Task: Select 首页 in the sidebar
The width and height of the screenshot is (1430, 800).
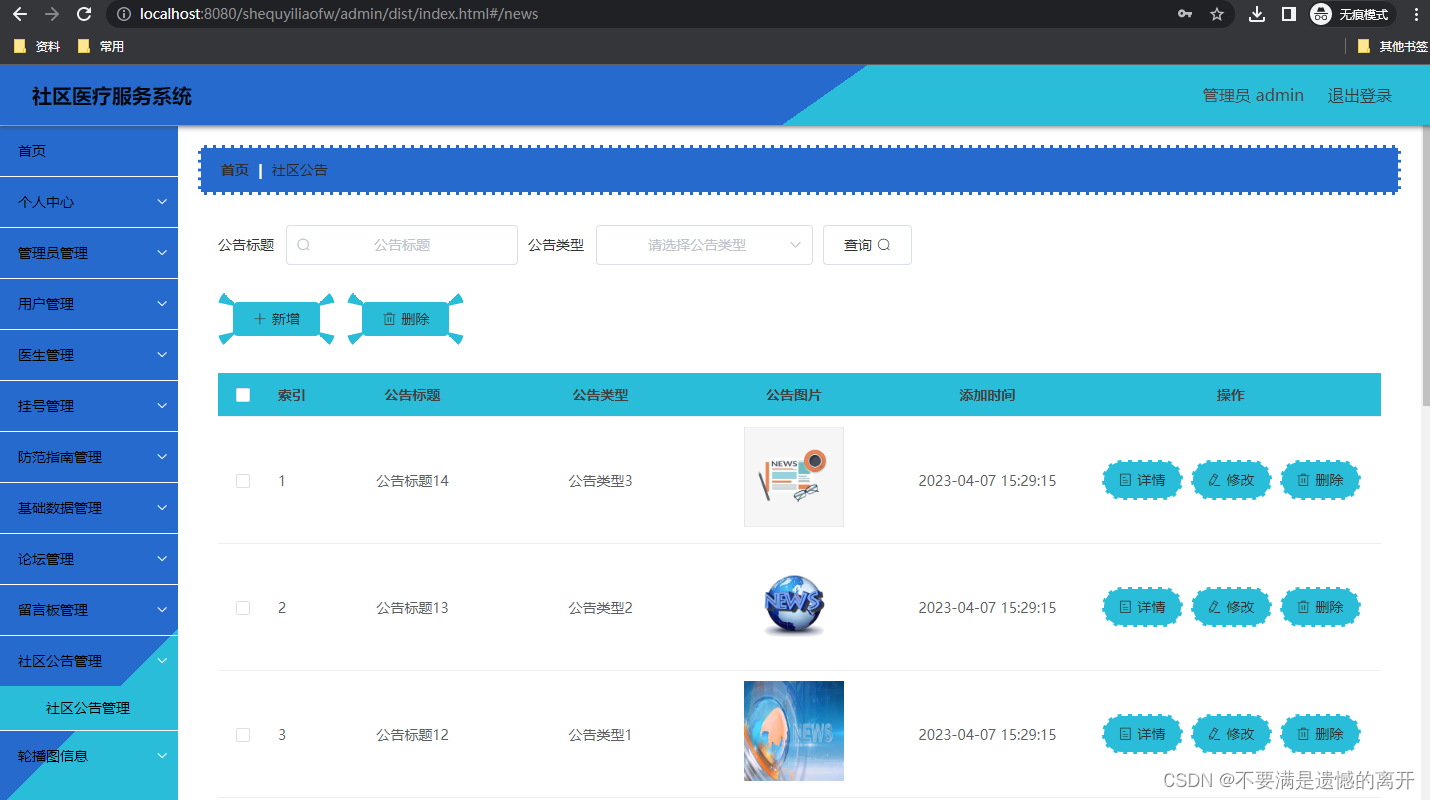Action: [x=89, y=150]
